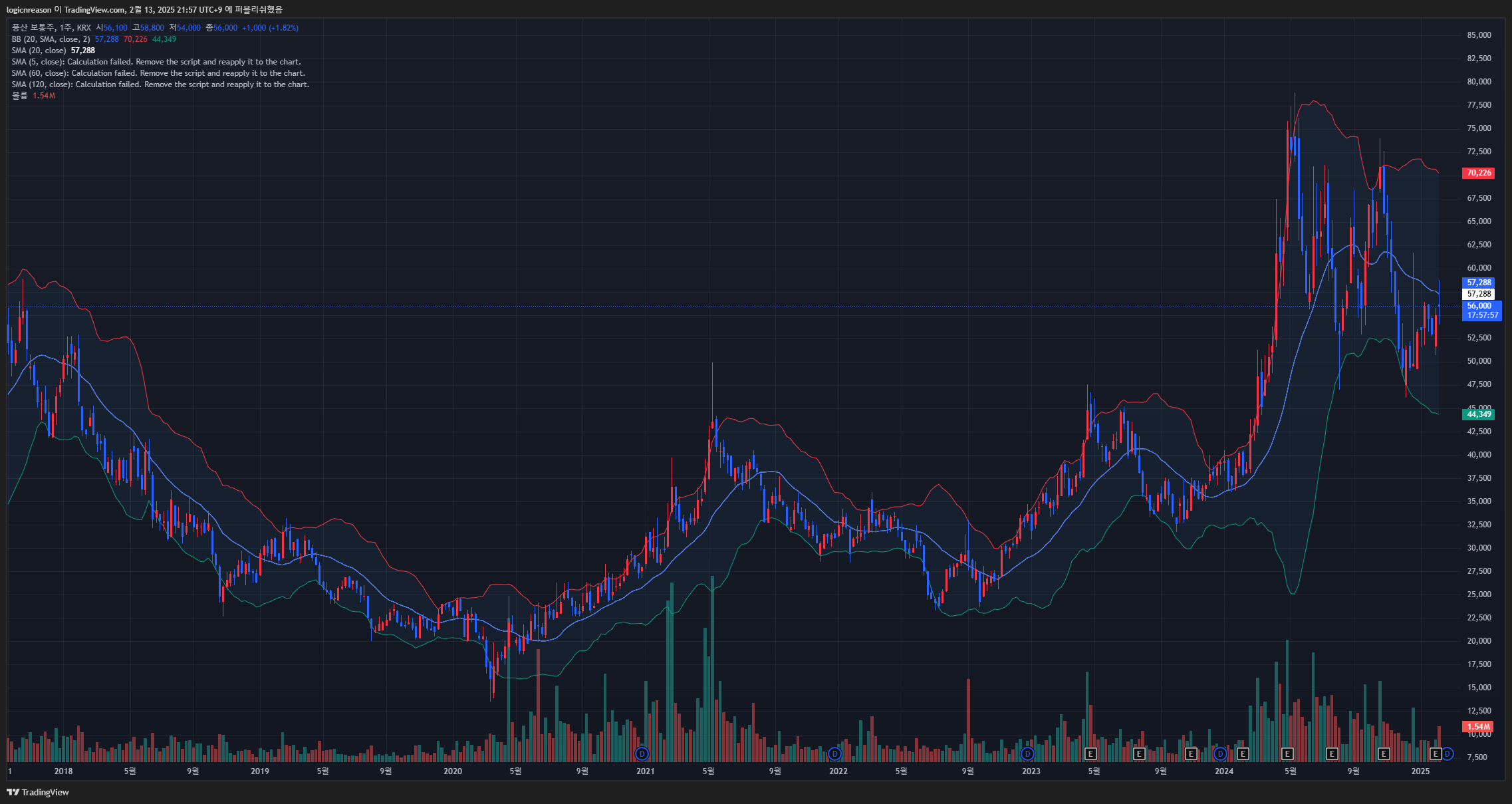Click the dividend marker at 2024

(x=1220, y=753)
